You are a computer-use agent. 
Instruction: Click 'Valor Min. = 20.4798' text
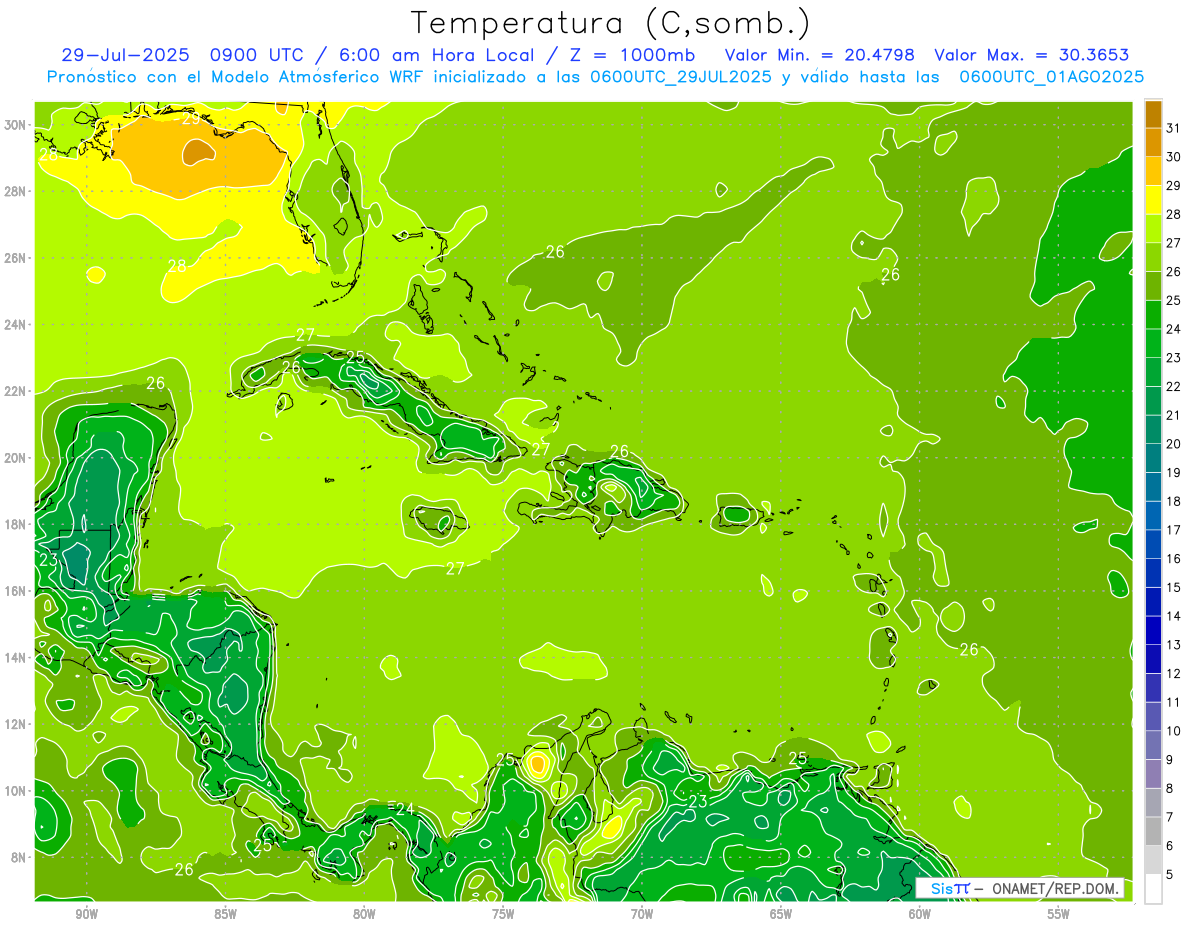(x=819, y=55)
